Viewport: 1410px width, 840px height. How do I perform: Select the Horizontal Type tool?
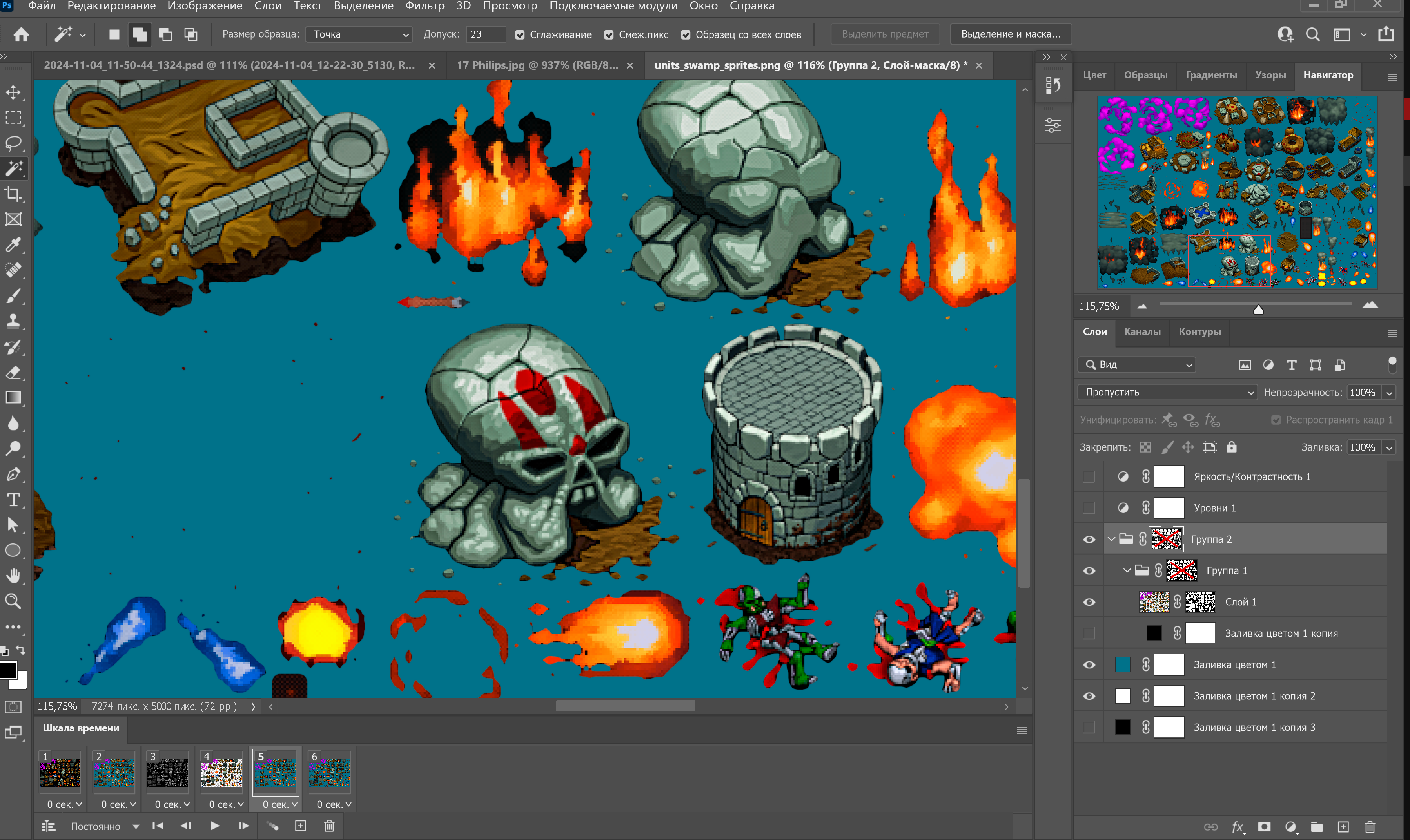(14, 499)
